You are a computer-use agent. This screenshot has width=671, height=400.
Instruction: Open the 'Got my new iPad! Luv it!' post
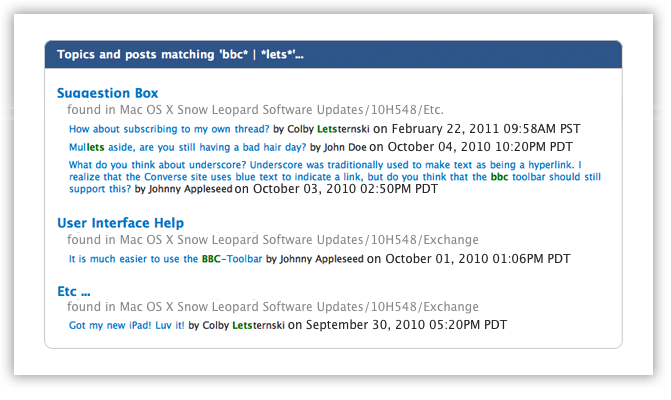pyautogui.click(x=127, y=325)
